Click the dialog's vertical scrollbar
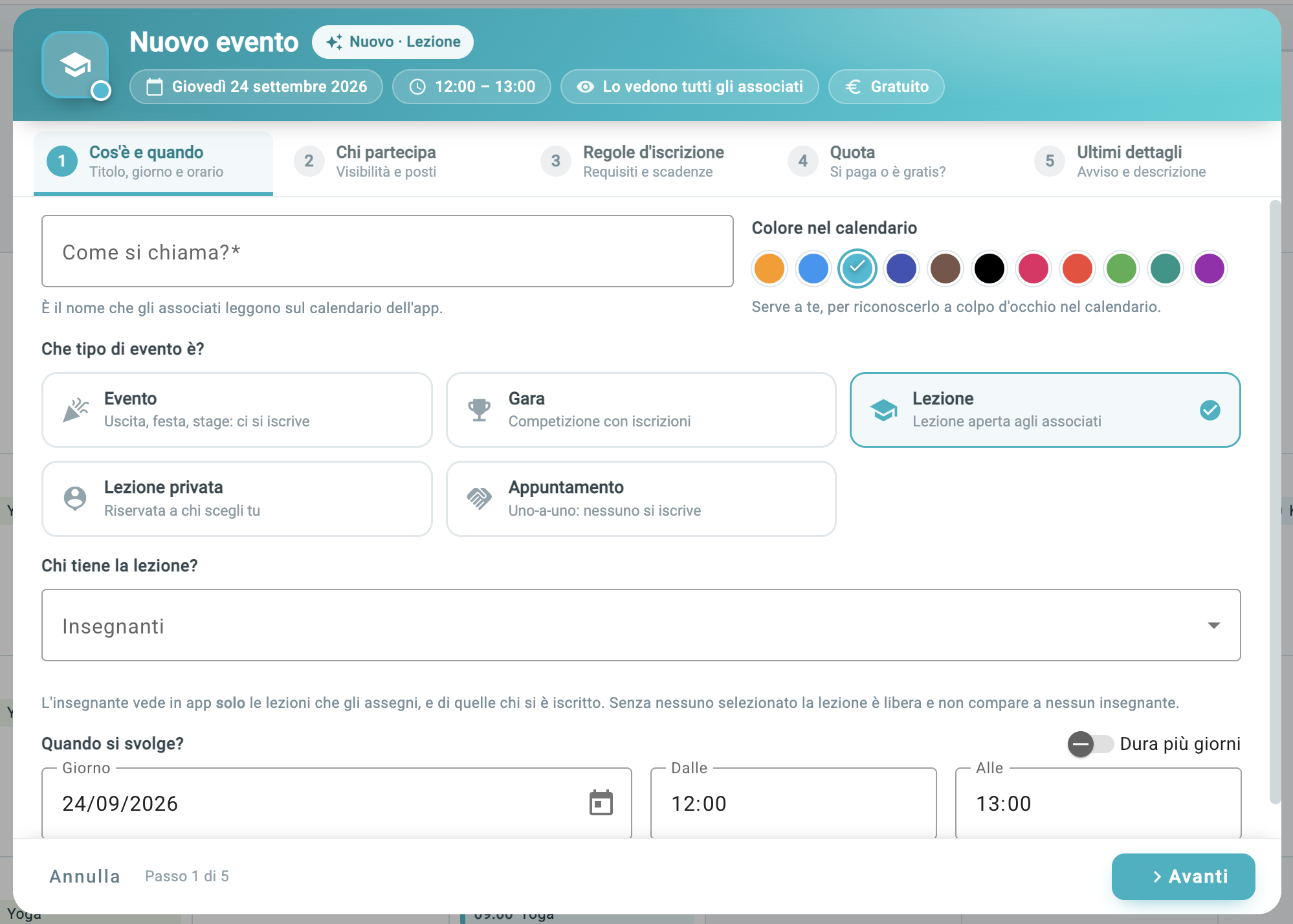The height and width of the screenshot is (924, 1293). [x=1275, y=502]
